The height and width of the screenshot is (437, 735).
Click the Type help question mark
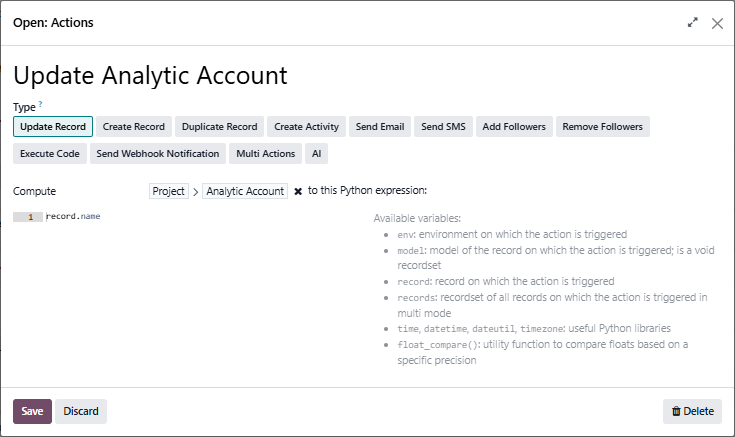pos(40,105)
